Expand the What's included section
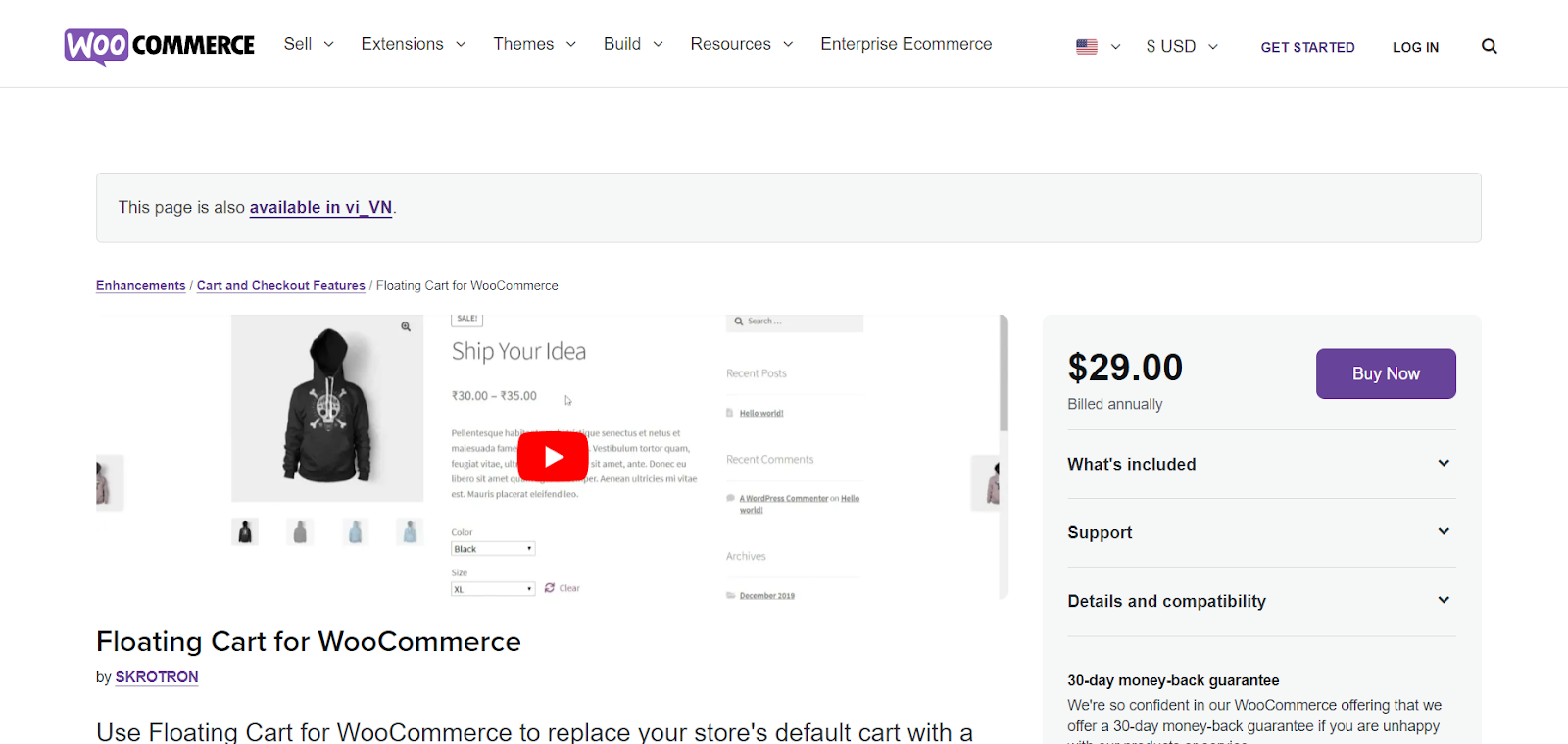The image size is (1568, 744). click(1261, 464)
